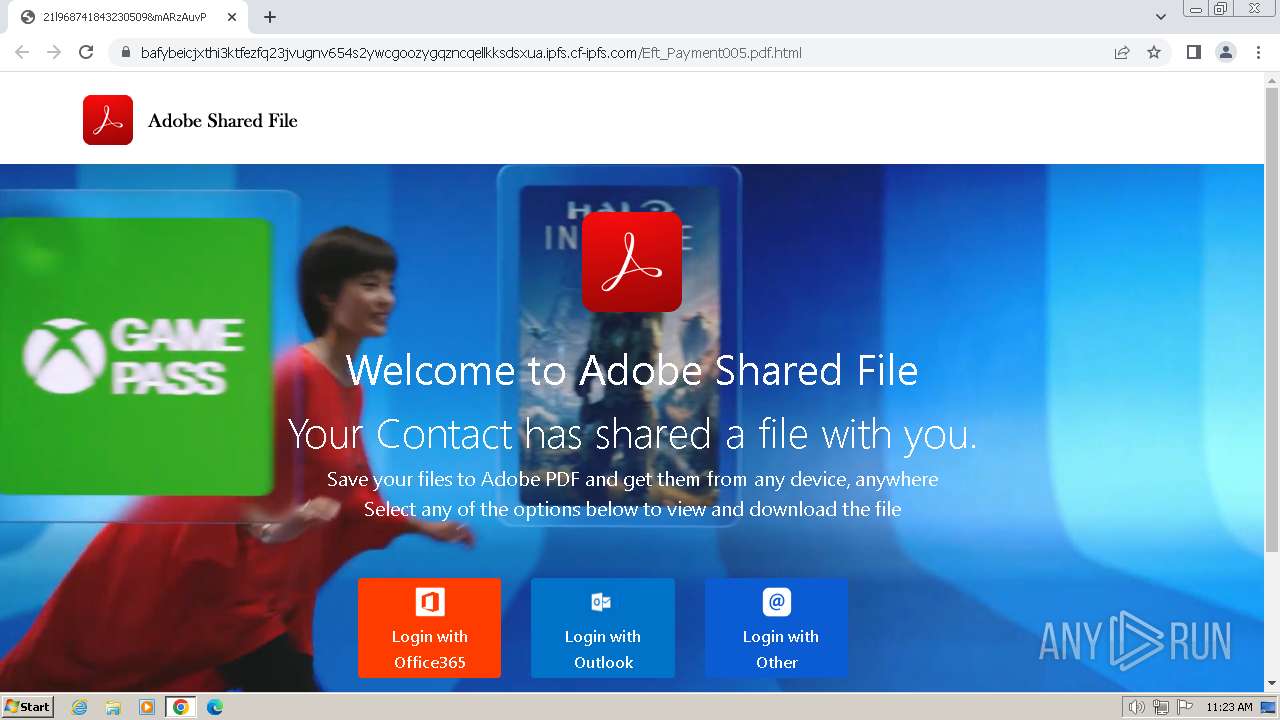The width and height of the screenshot is (1280, 720).
Task: Open the Windows Start menu
Action: (28, 707)
